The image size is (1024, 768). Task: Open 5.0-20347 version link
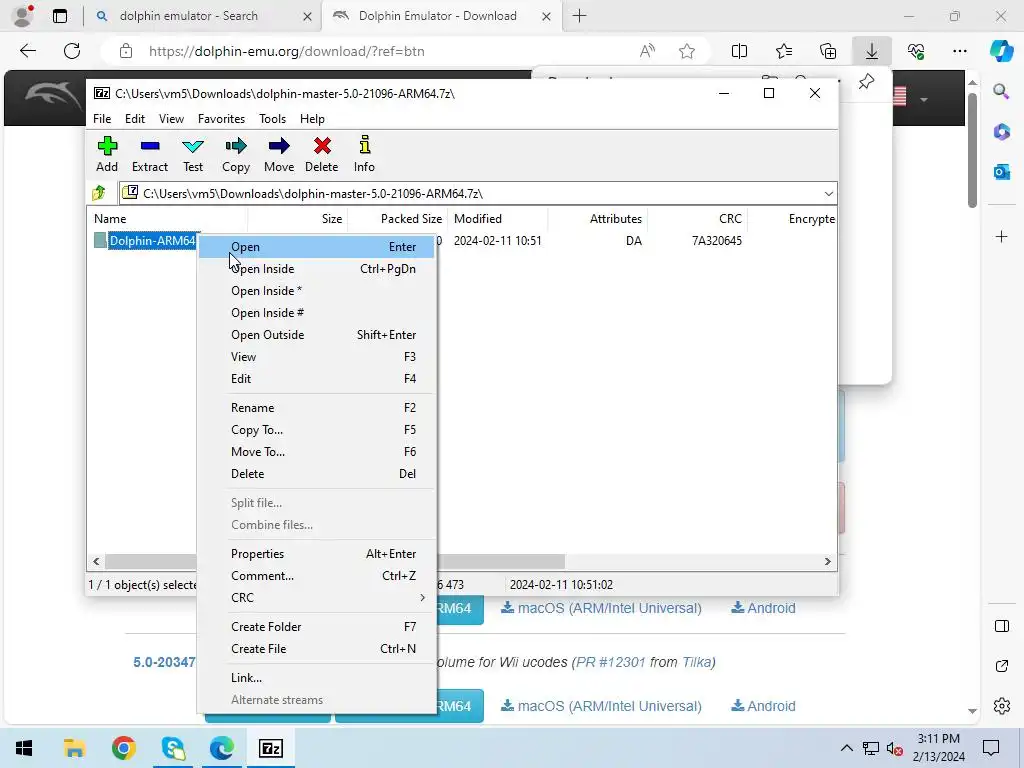(x=164, y=662)
